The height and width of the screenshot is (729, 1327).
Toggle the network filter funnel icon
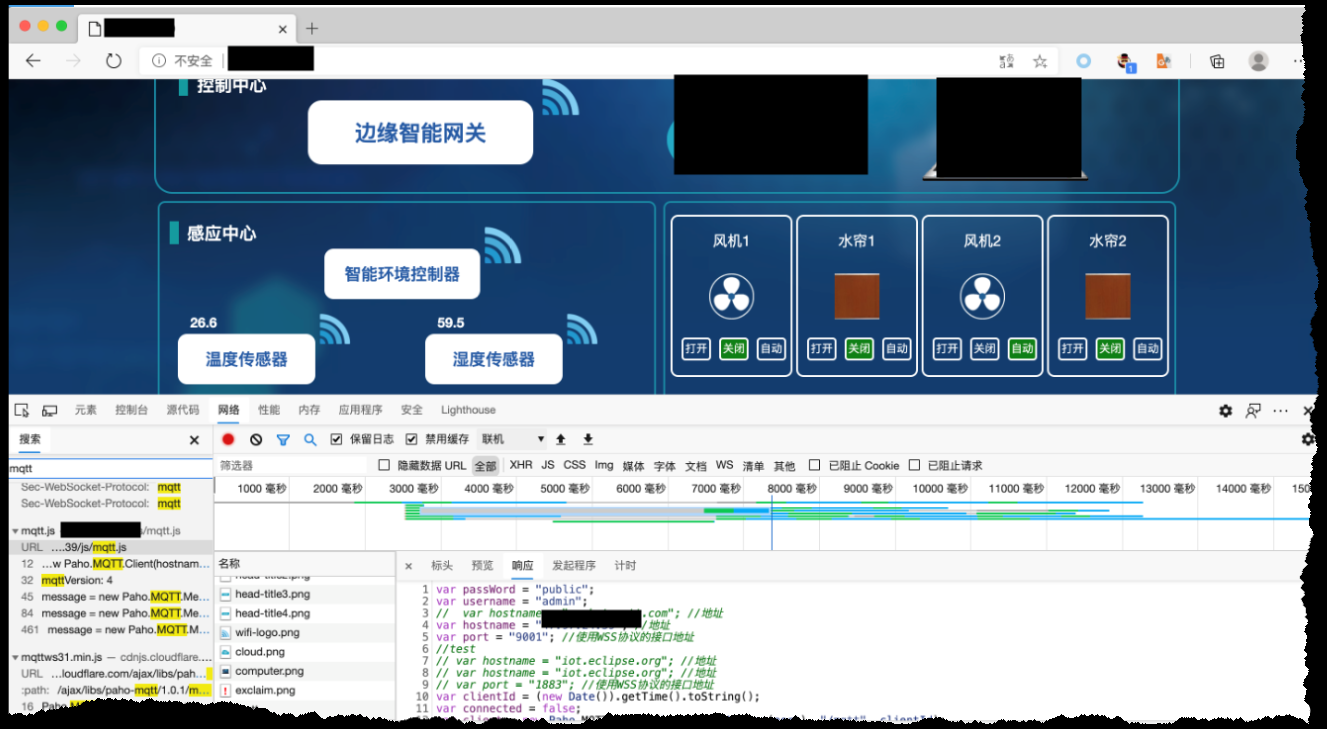(x=283, y=439)
